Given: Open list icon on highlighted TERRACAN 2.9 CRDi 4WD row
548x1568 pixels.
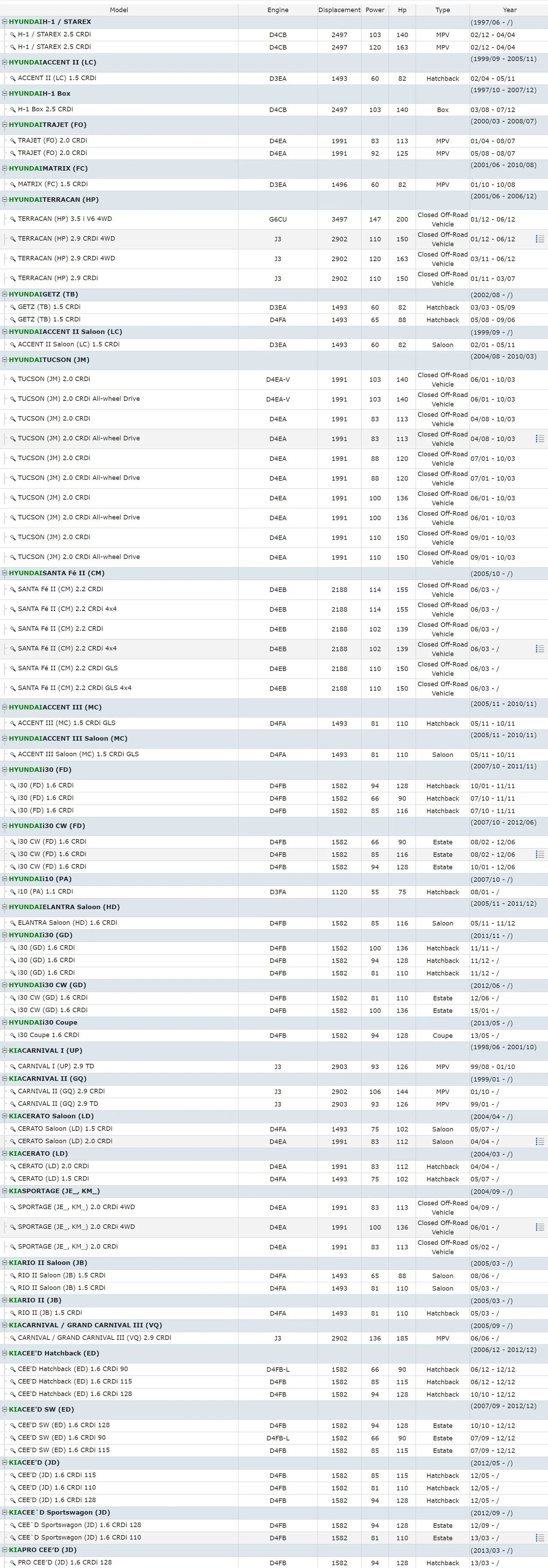Looking at the screenshot, I should pyautogui.click(x=539, y=239).
